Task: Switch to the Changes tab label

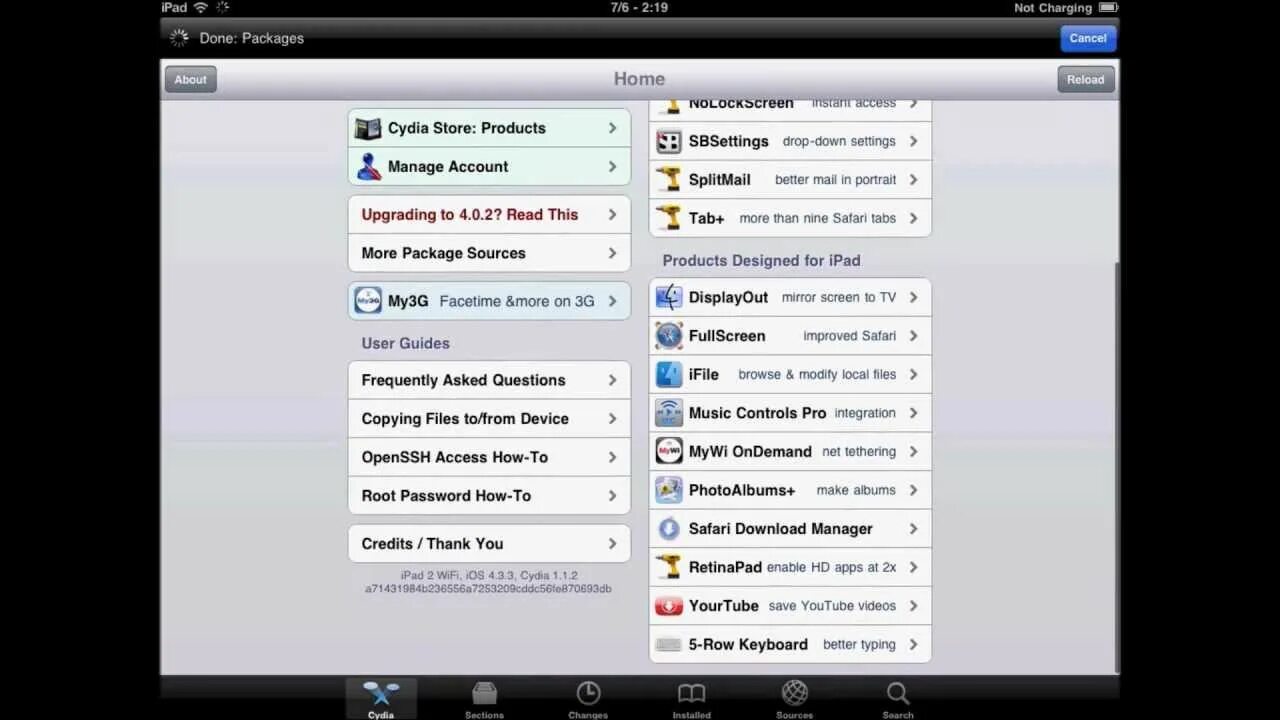Action: tap(588, 715)
